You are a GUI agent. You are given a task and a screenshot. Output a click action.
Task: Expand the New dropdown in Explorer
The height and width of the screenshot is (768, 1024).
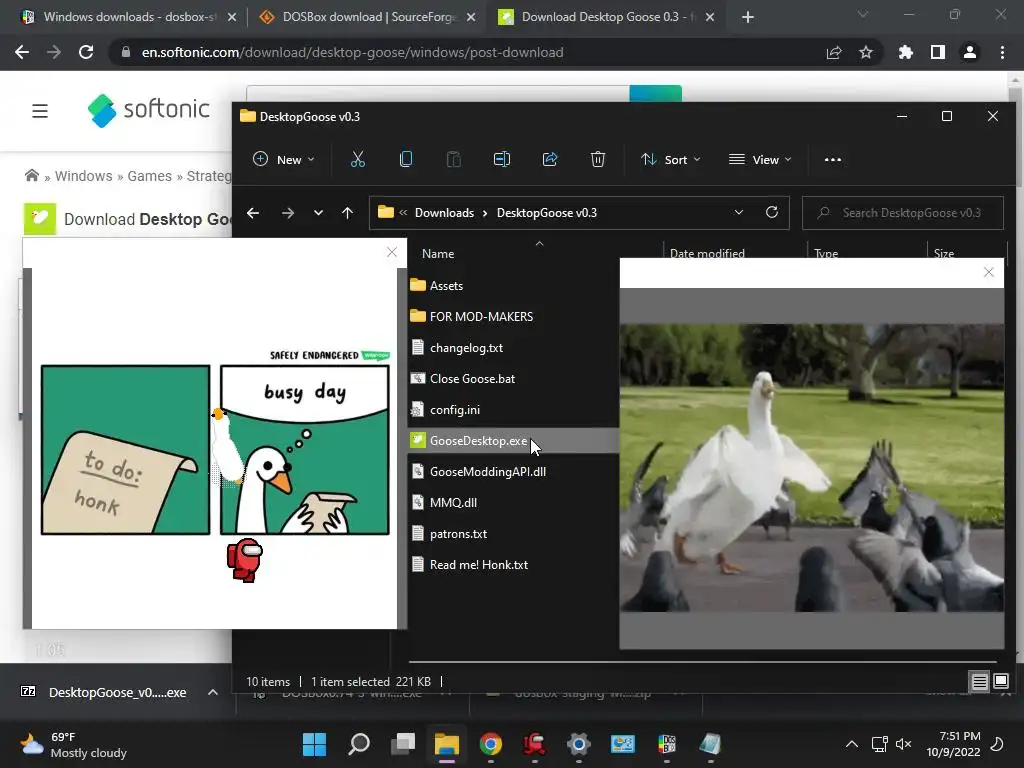click(283, 159)
